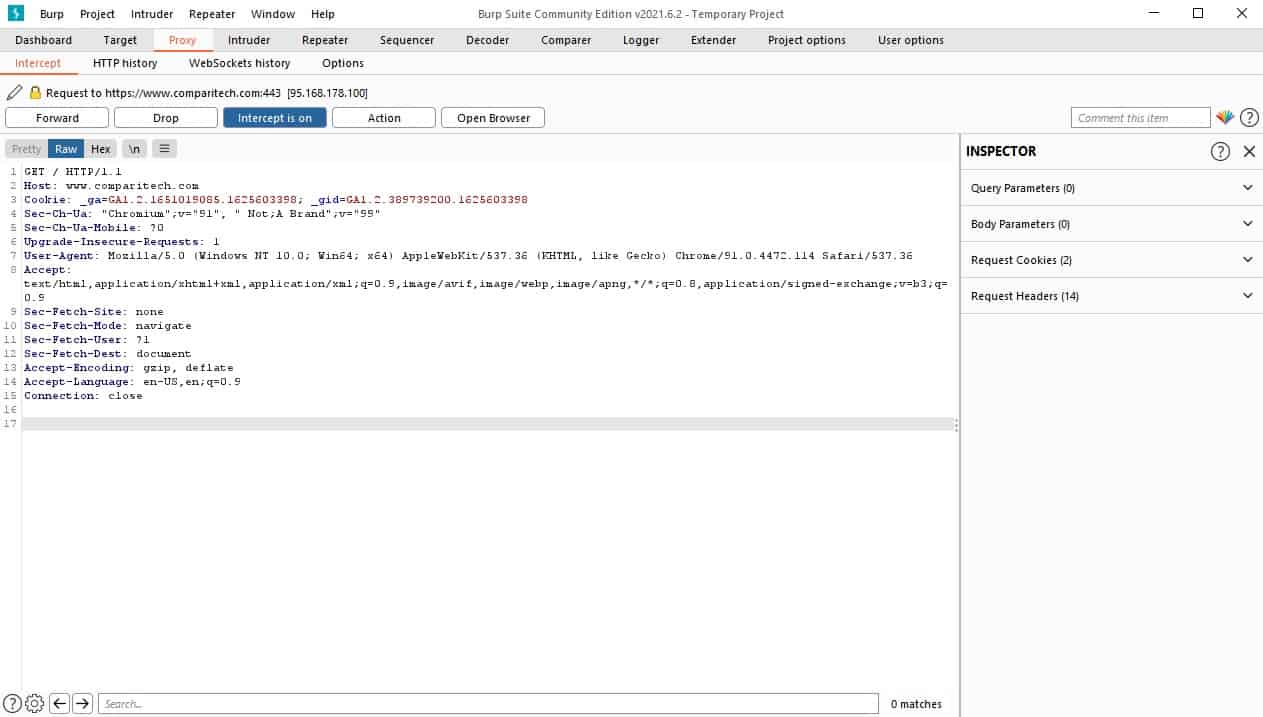The width and height of the screenshot is (1263, 717).
Task: Click the Sec-Fetch-Mode: navigate line
Action: pyautogui.click(x=107, y=326)
